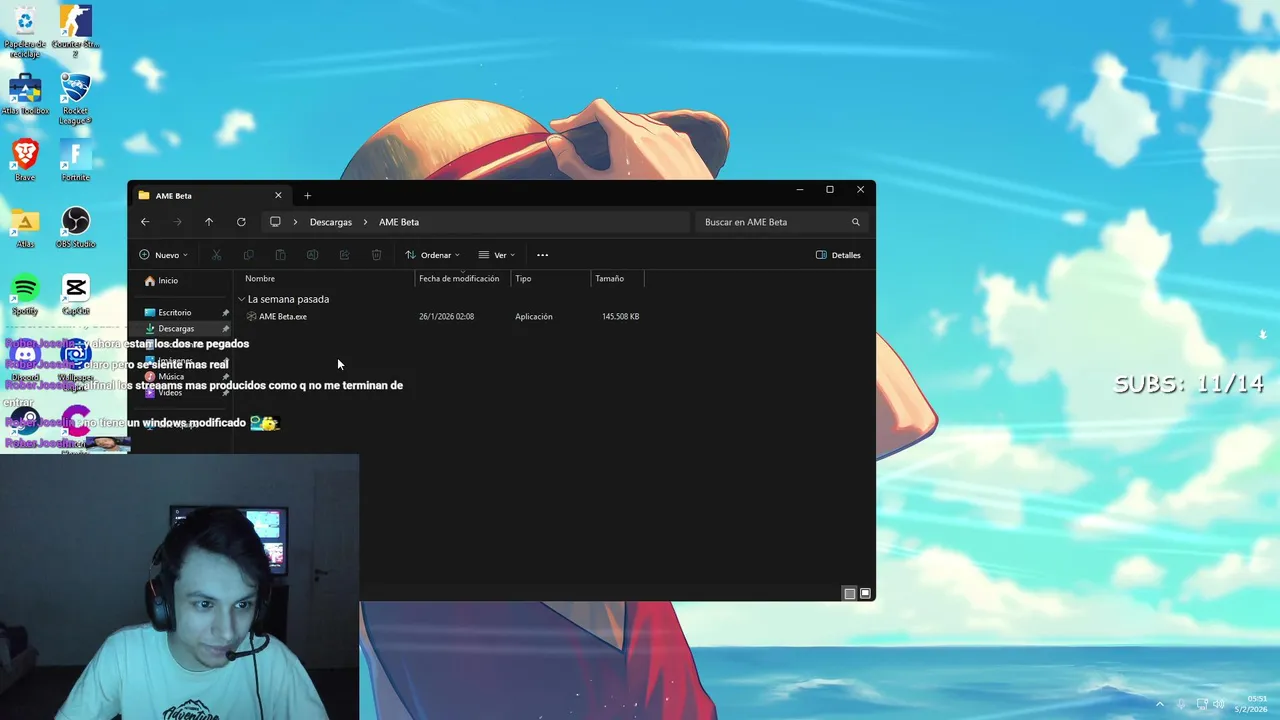Launch the Brave browser desktop shortcut

coord(25,160)
